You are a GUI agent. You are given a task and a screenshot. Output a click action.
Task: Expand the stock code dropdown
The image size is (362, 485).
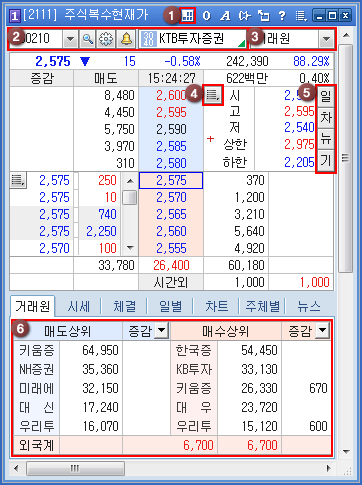click(x=70, y=39)
